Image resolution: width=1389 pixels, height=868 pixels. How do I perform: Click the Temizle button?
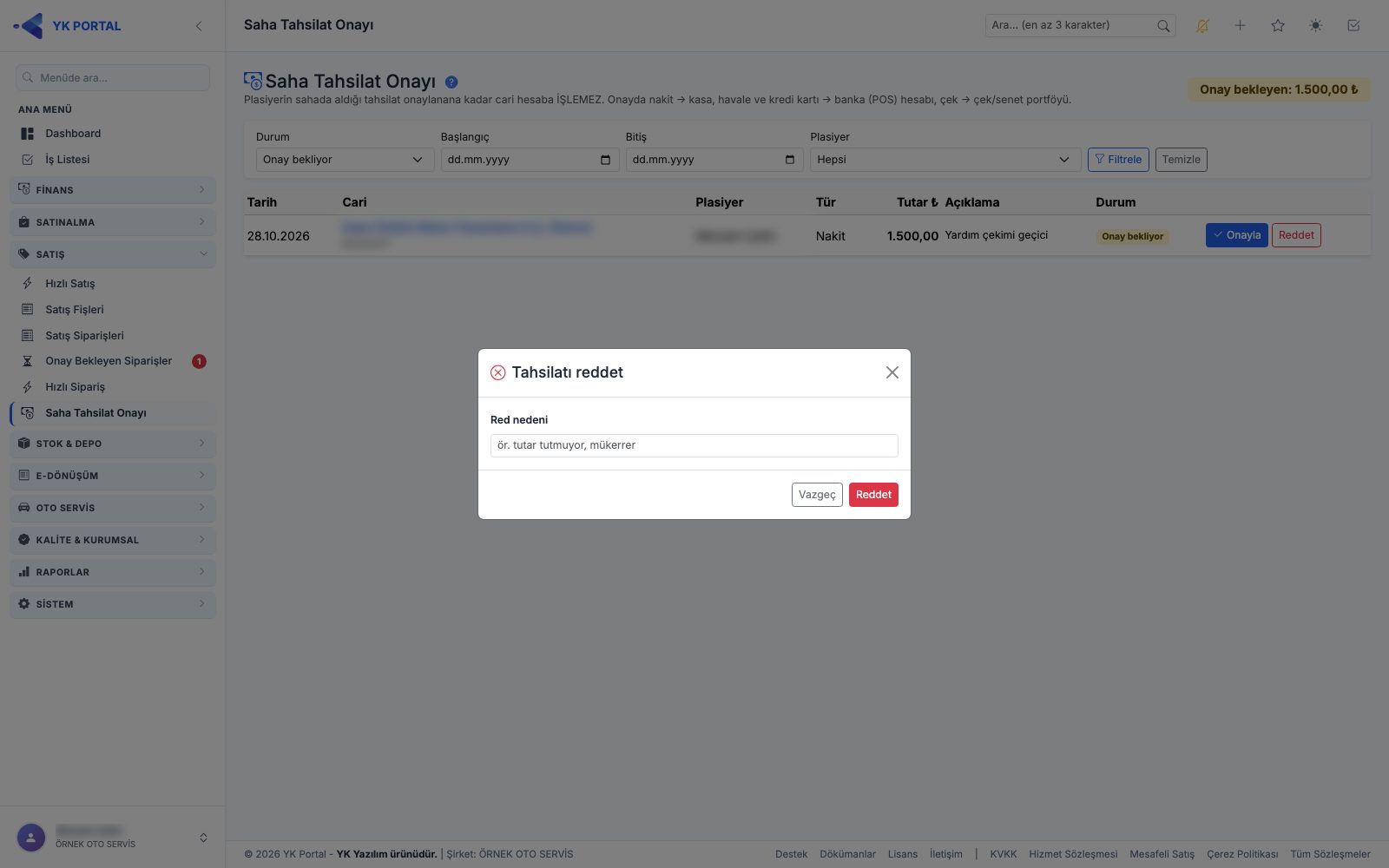click(x=1181, y=160)
